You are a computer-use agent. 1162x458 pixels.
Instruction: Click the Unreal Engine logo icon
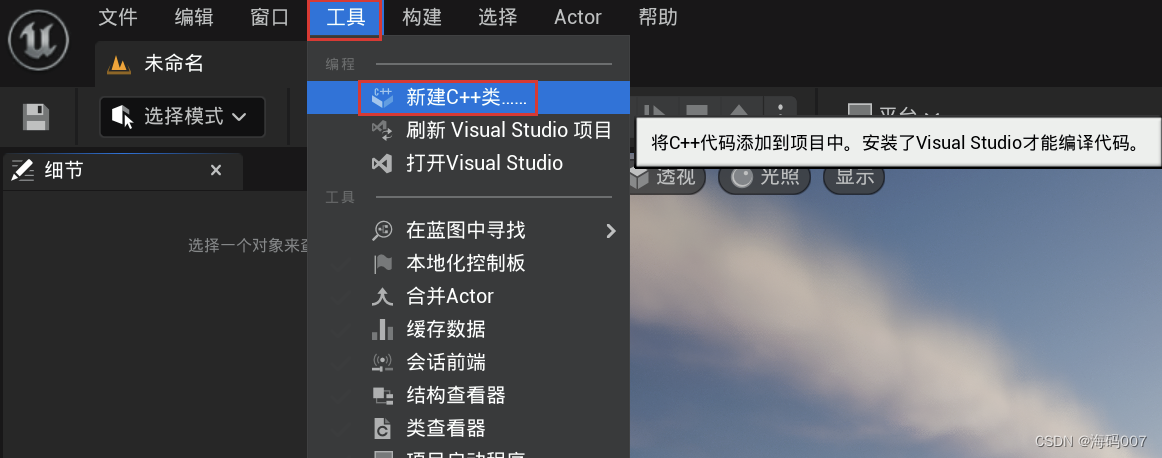pyautogui.click(x=39, y=38)
